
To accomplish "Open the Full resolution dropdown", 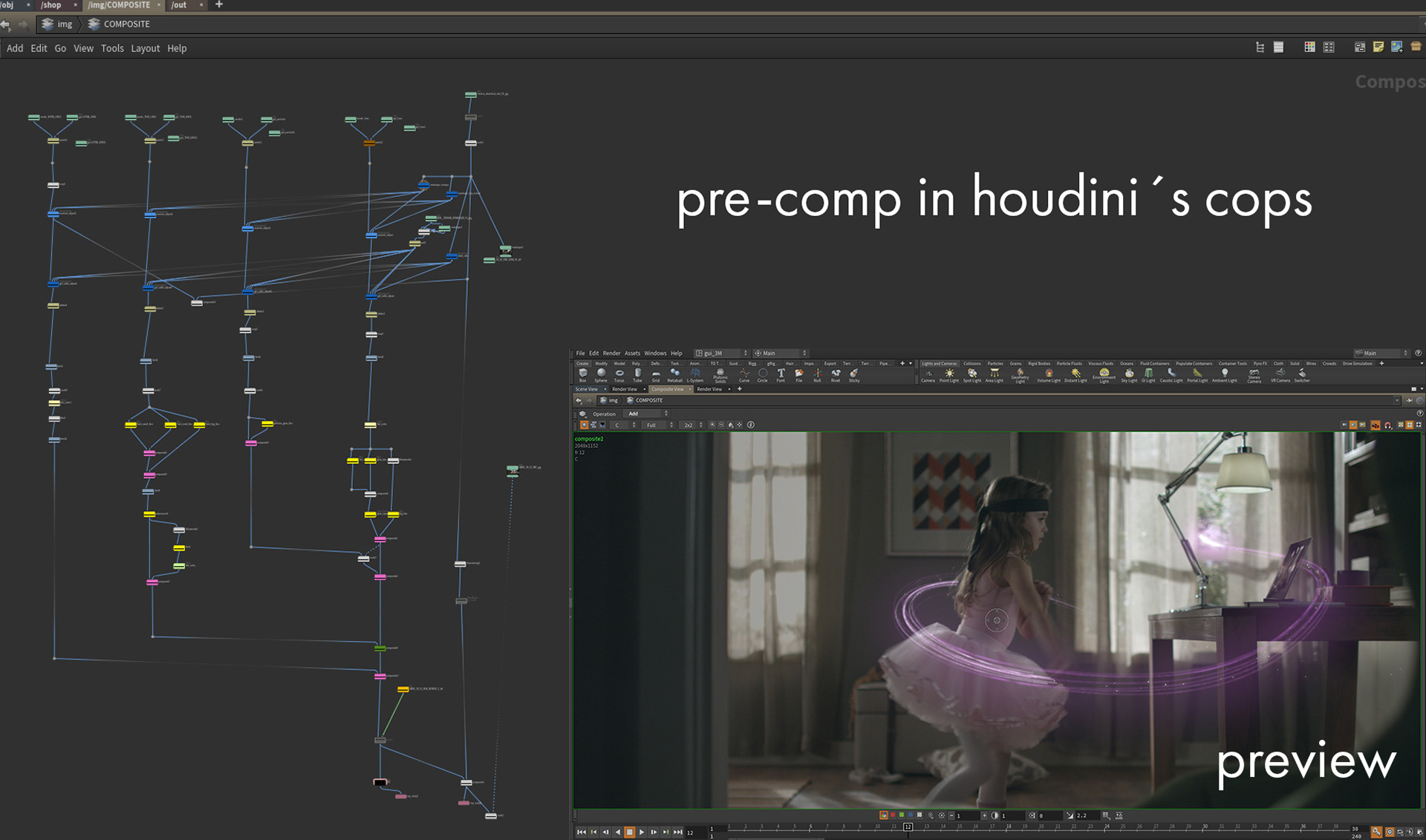I will [658, 425].
